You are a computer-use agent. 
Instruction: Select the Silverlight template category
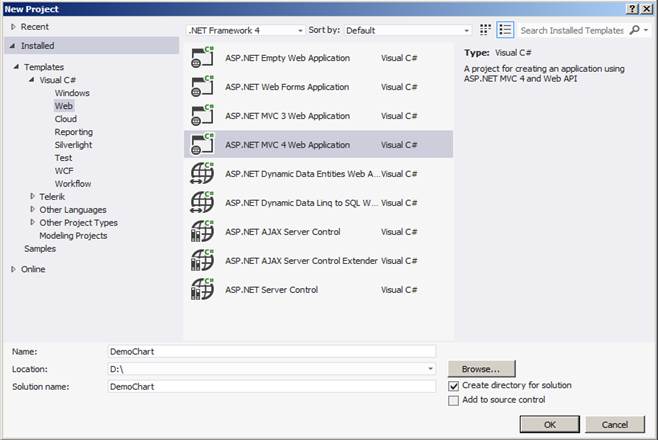coord(73,145)
